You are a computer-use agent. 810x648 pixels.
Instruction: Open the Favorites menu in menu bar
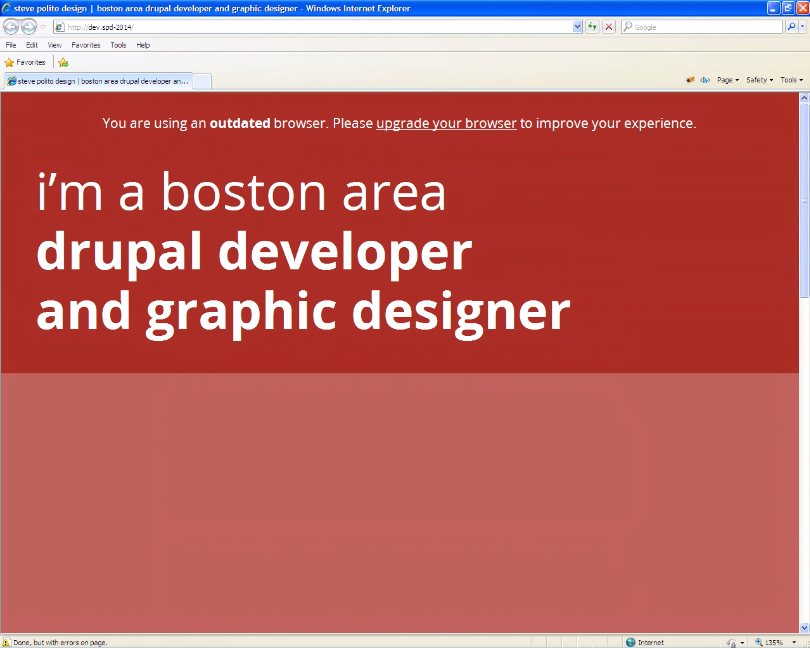point(86,45)
